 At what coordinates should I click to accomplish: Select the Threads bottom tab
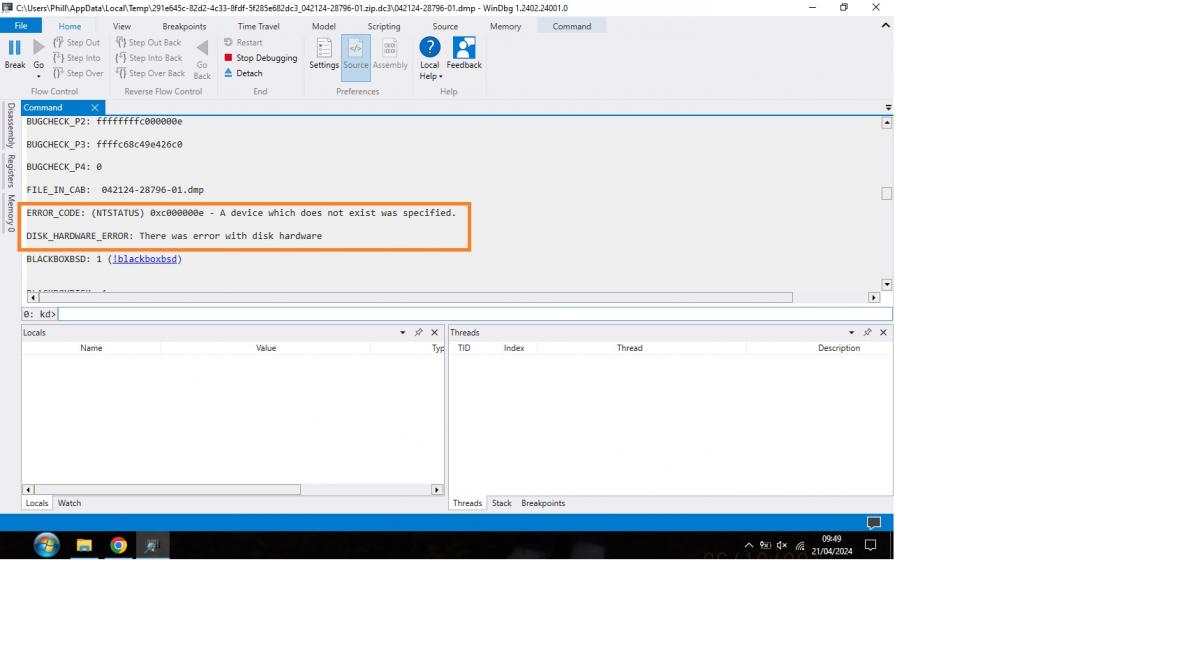[467, 503]
